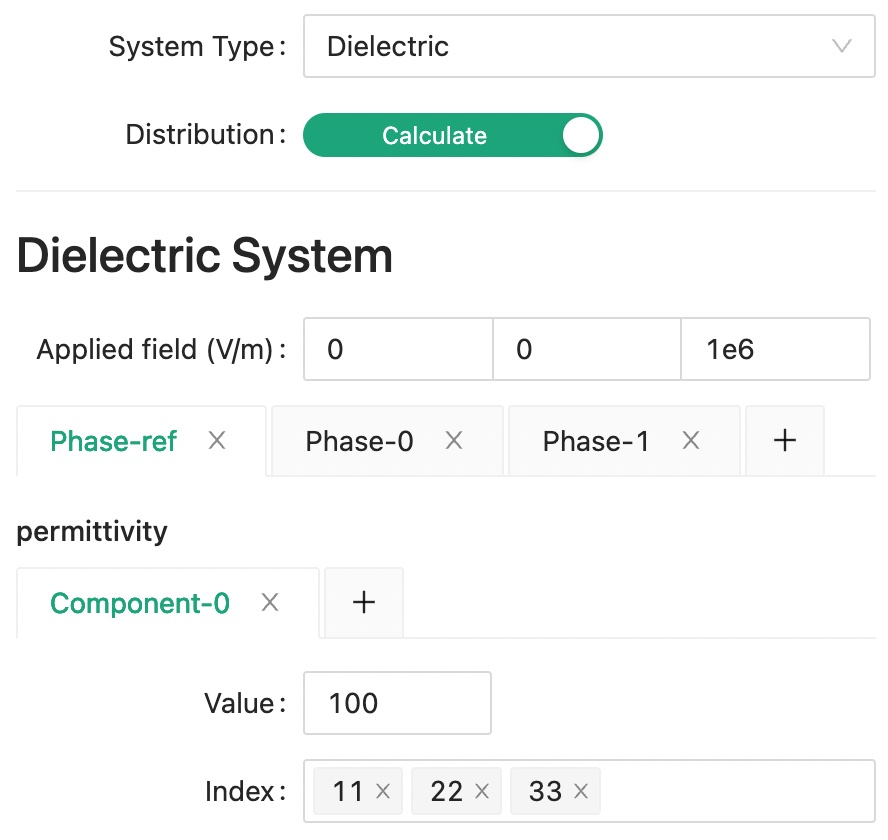Click the applied field input containing 1e6
888x840 pixels.
point(775,348)
